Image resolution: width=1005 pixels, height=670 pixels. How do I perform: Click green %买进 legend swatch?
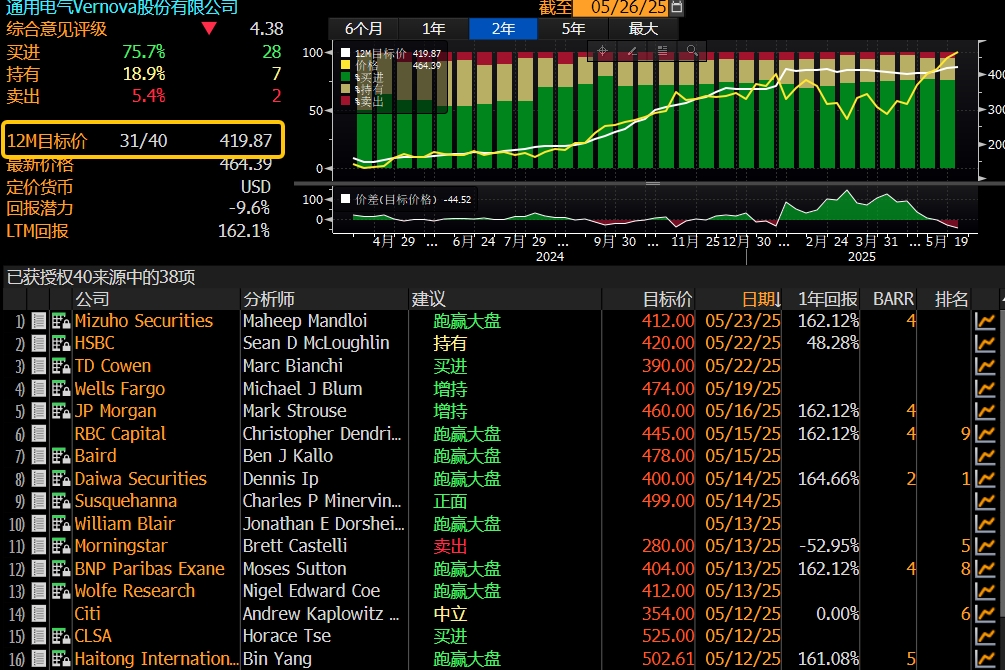pos(345,77)
